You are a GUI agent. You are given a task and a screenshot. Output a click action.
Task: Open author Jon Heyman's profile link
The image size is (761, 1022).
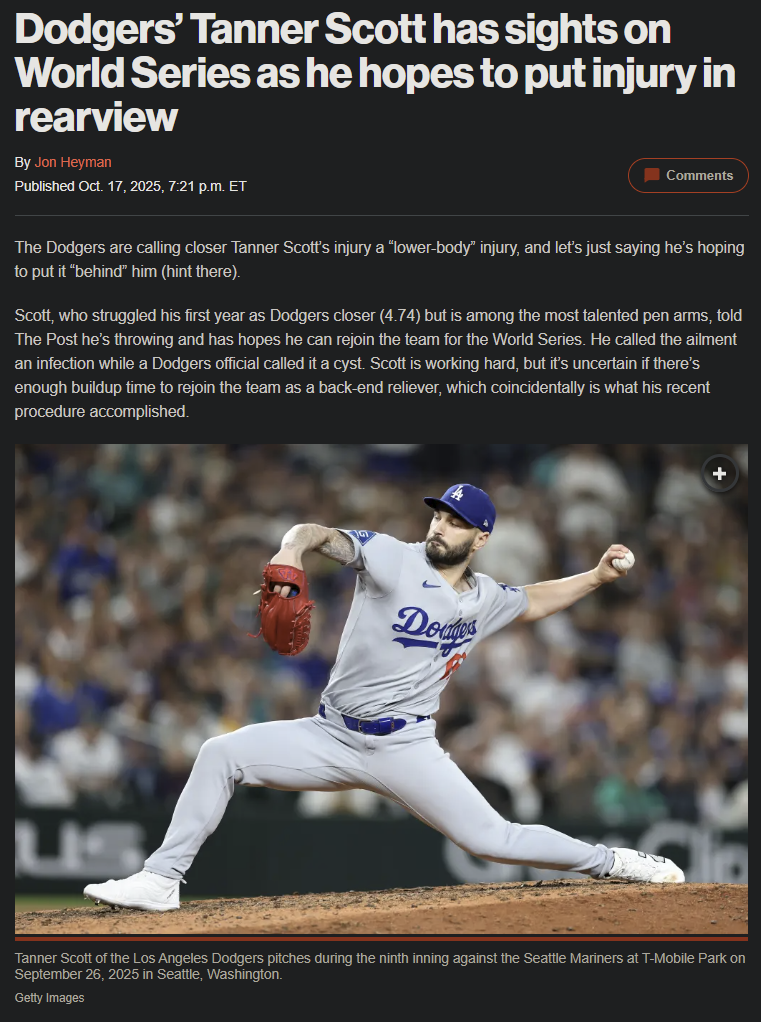point(73,162)
